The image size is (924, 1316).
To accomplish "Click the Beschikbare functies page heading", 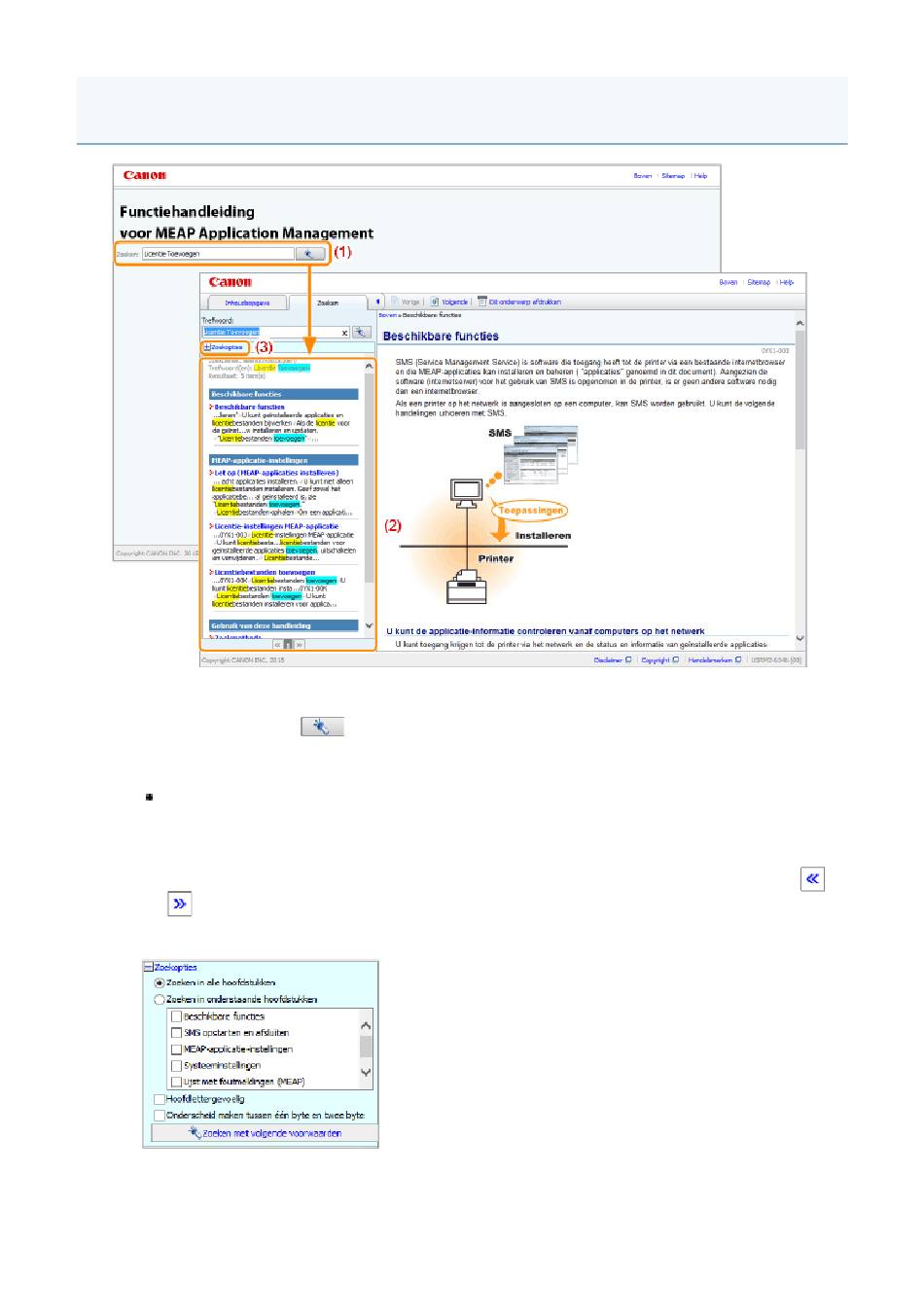I will [441, 337].
